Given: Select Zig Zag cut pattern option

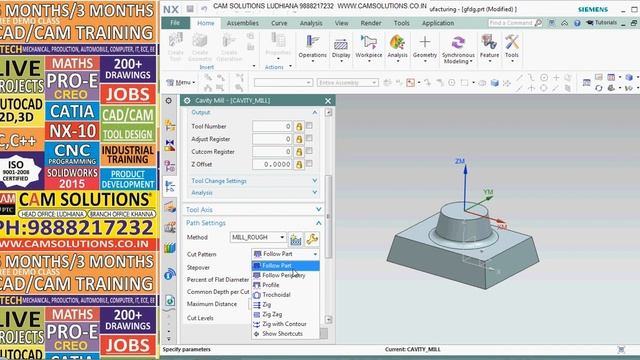Looking at the screenshot, I should click(285, 314).
